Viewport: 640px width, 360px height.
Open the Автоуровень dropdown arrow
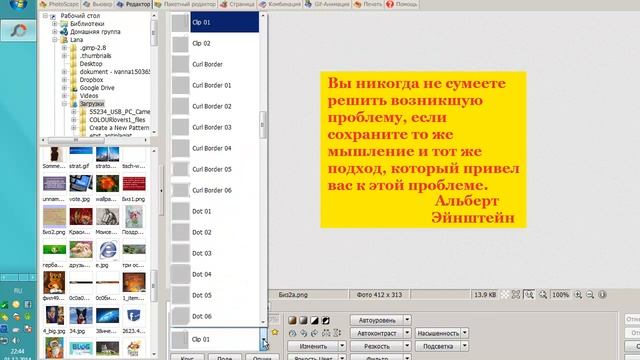point(407,320)
